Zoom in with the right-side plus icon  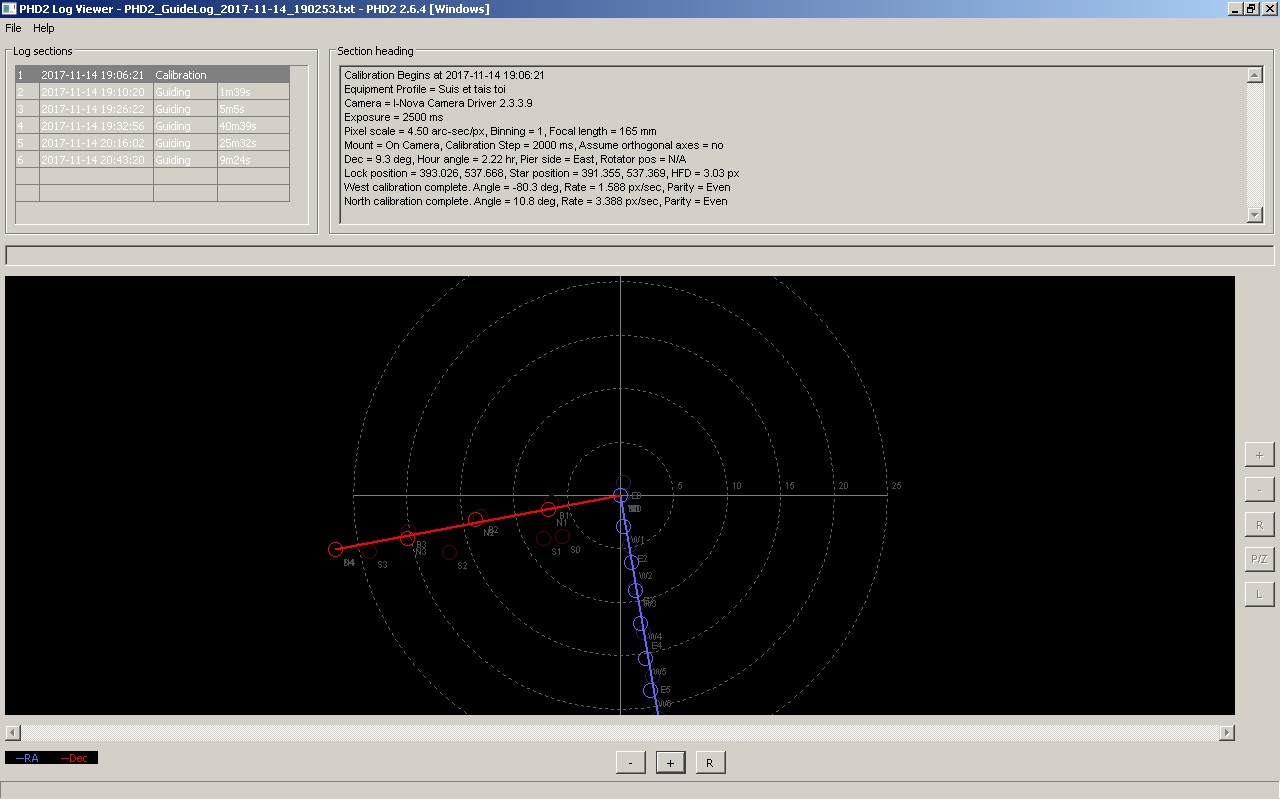click(1258, 454)
